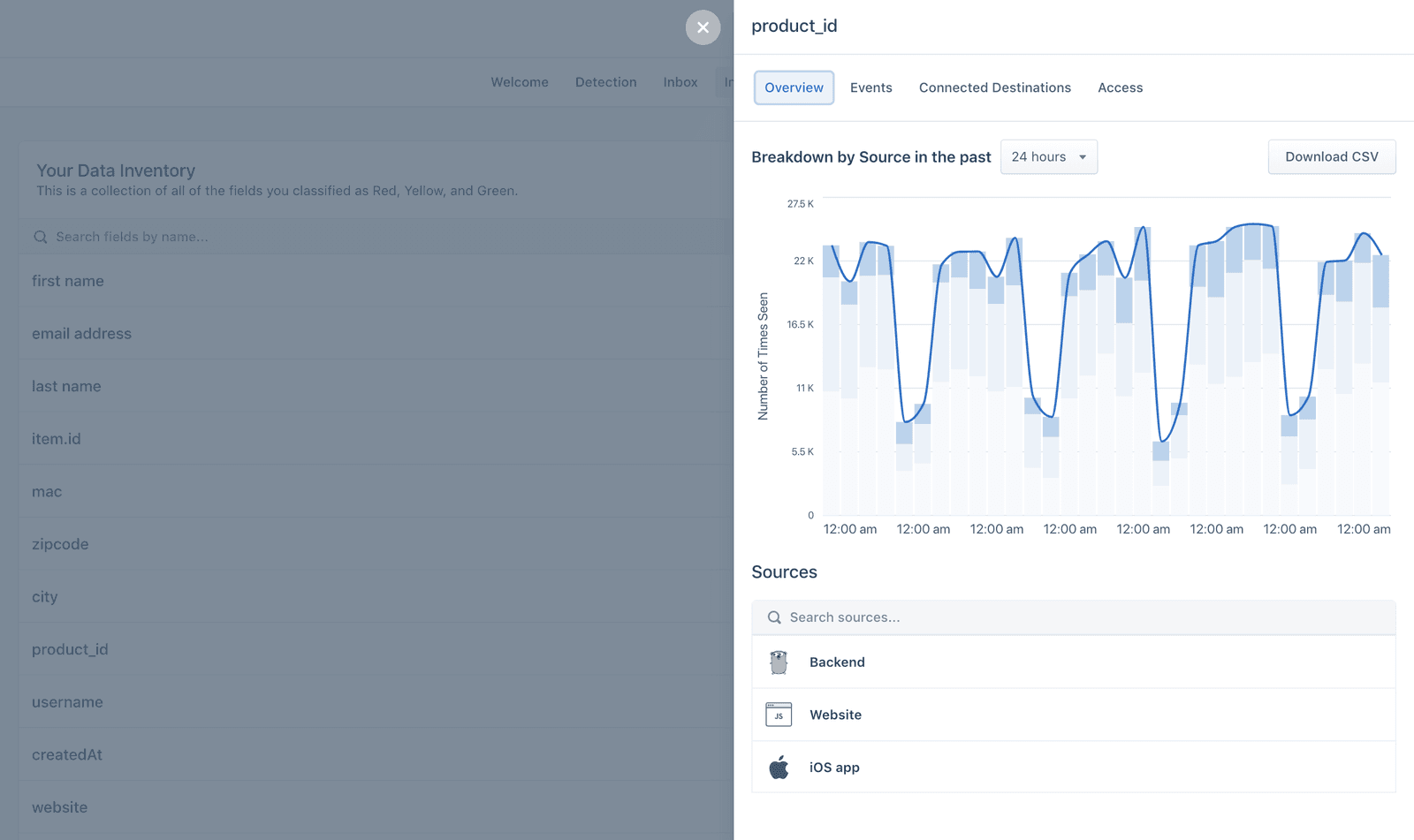The image size is (1414, 840).
Task: Click the search icon in Data Inventory
Action: pos(40,237)
